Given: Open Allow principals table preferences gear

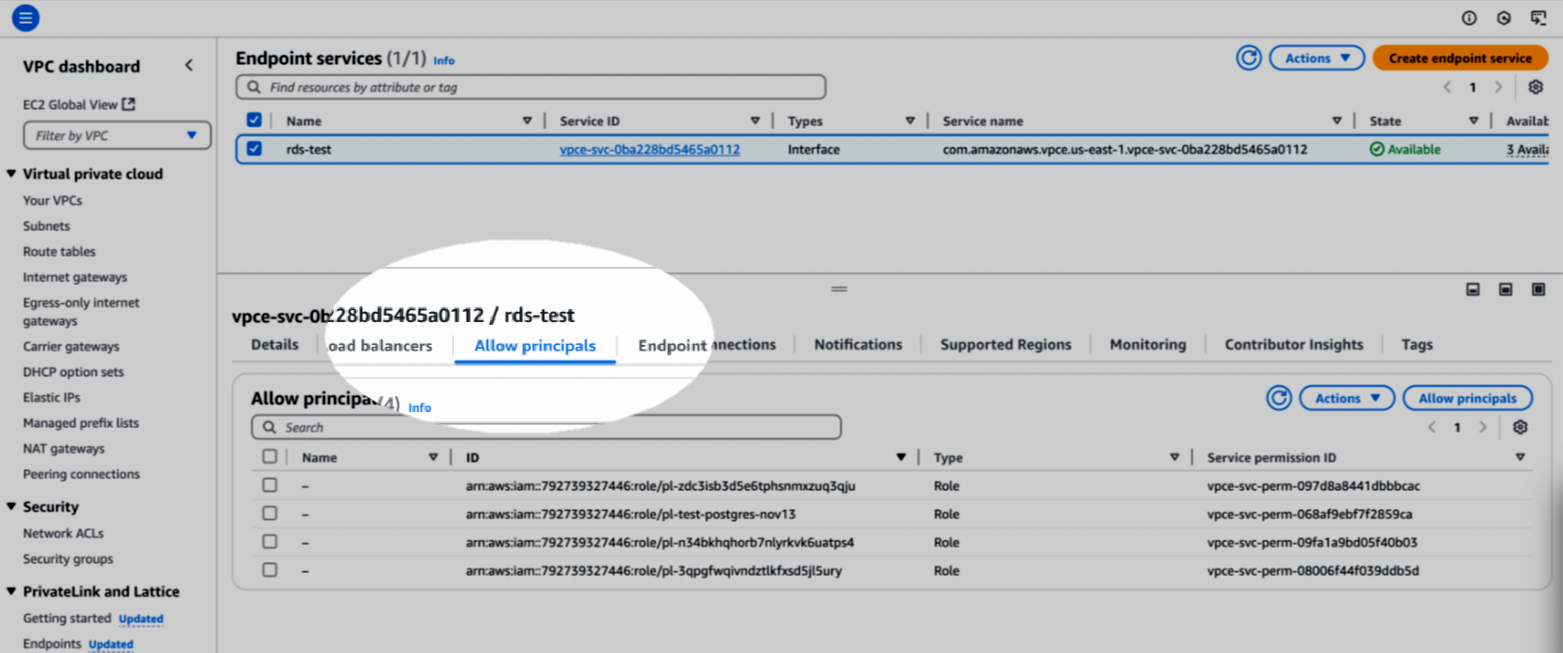Looking at the screenshot, I should [x=1520, y=427].
